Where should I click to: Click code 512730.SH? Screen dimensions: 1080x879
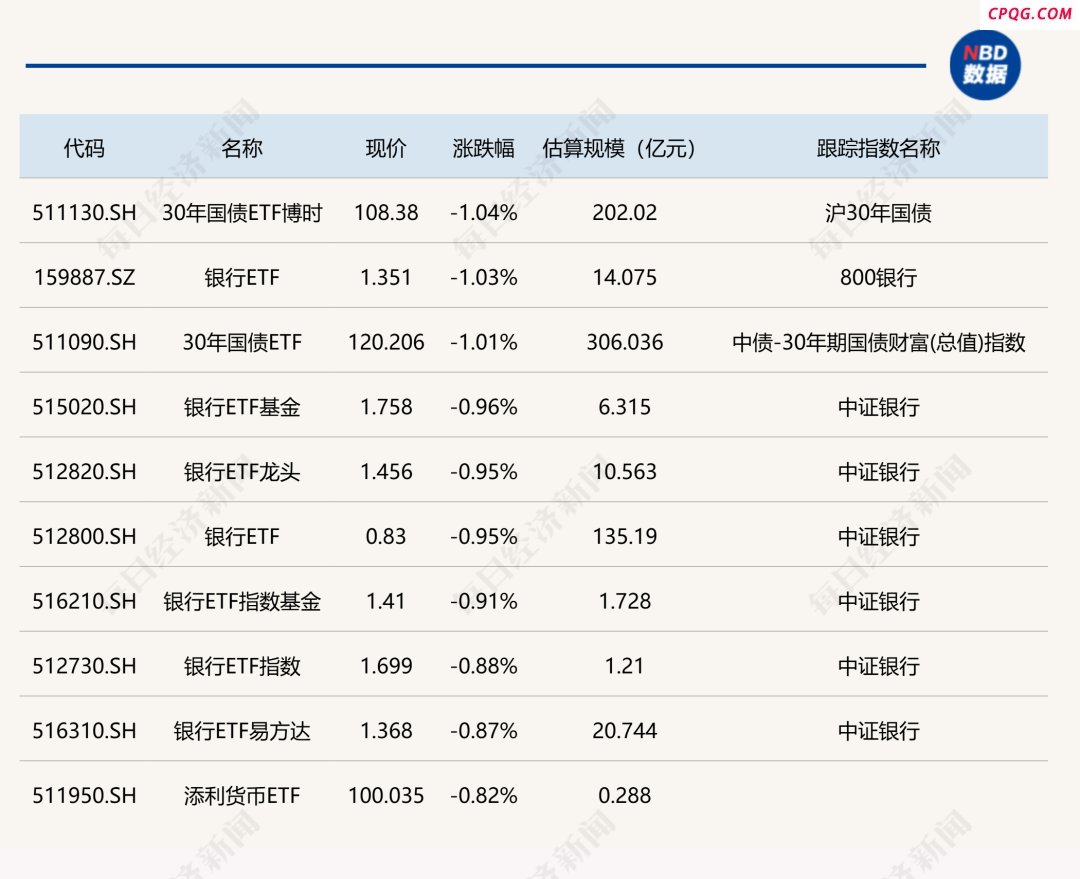[x=84, y=666]
